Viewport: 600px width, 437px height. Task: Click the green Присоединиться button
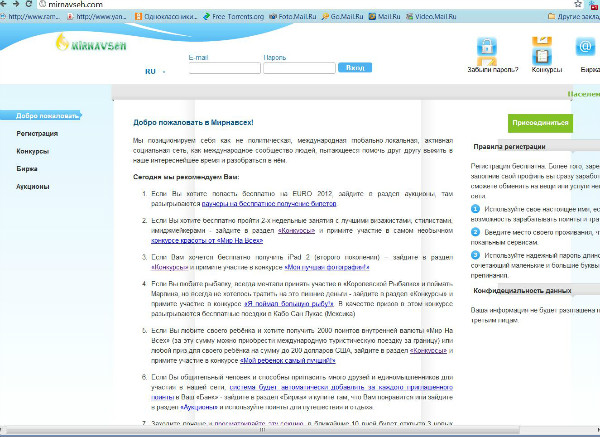coord(540,123)
